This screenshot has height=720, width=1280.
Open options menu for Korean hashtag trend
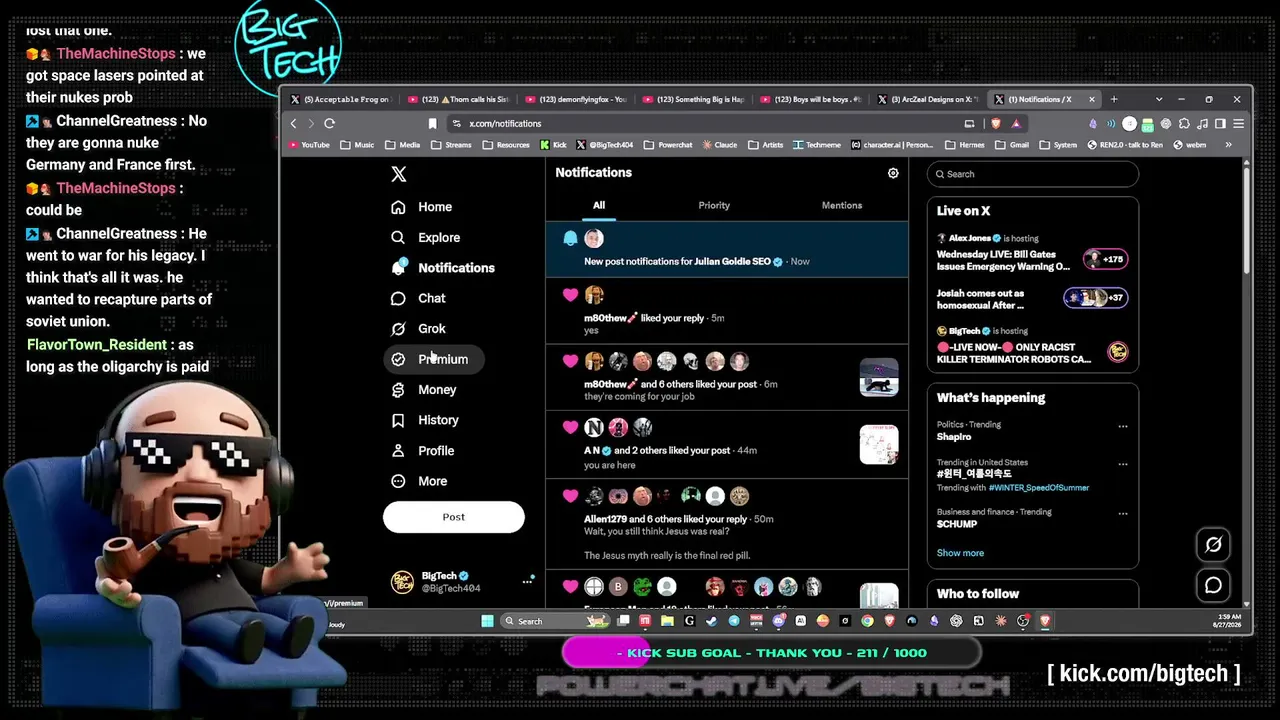pos(1123,465)
